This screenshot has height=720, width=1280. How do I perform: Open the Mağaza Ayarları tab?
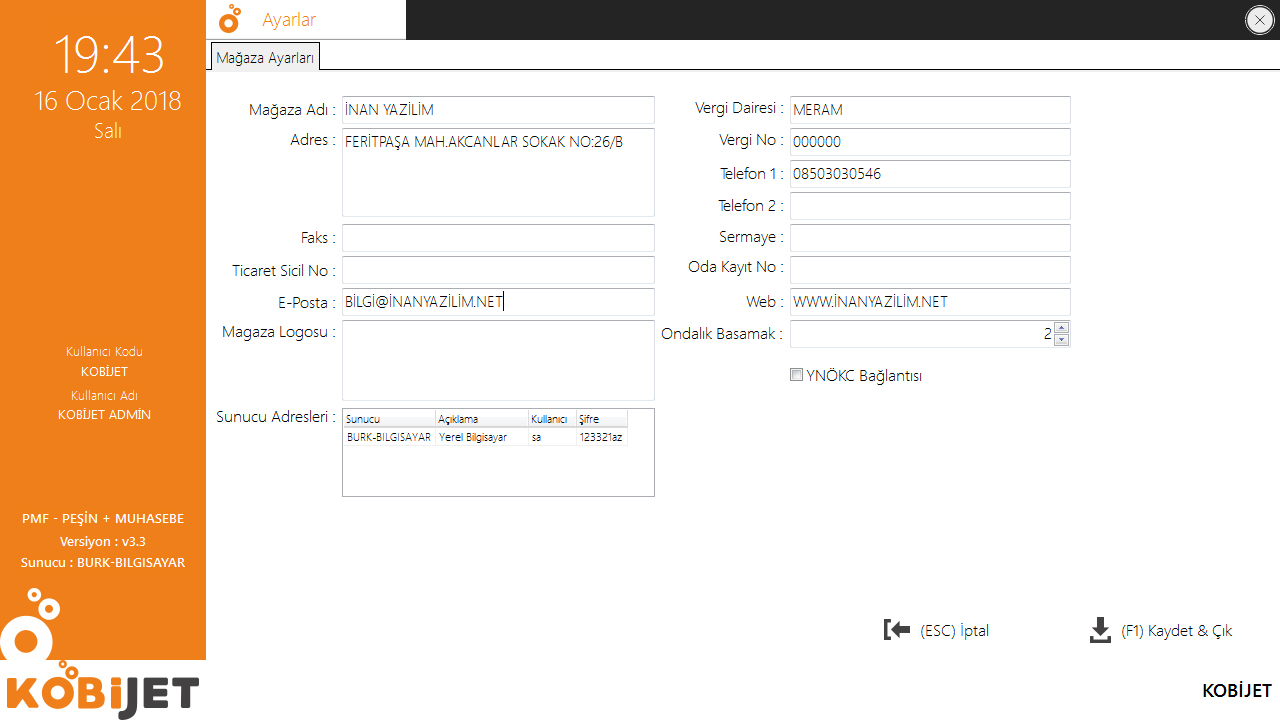coord(265,58)
